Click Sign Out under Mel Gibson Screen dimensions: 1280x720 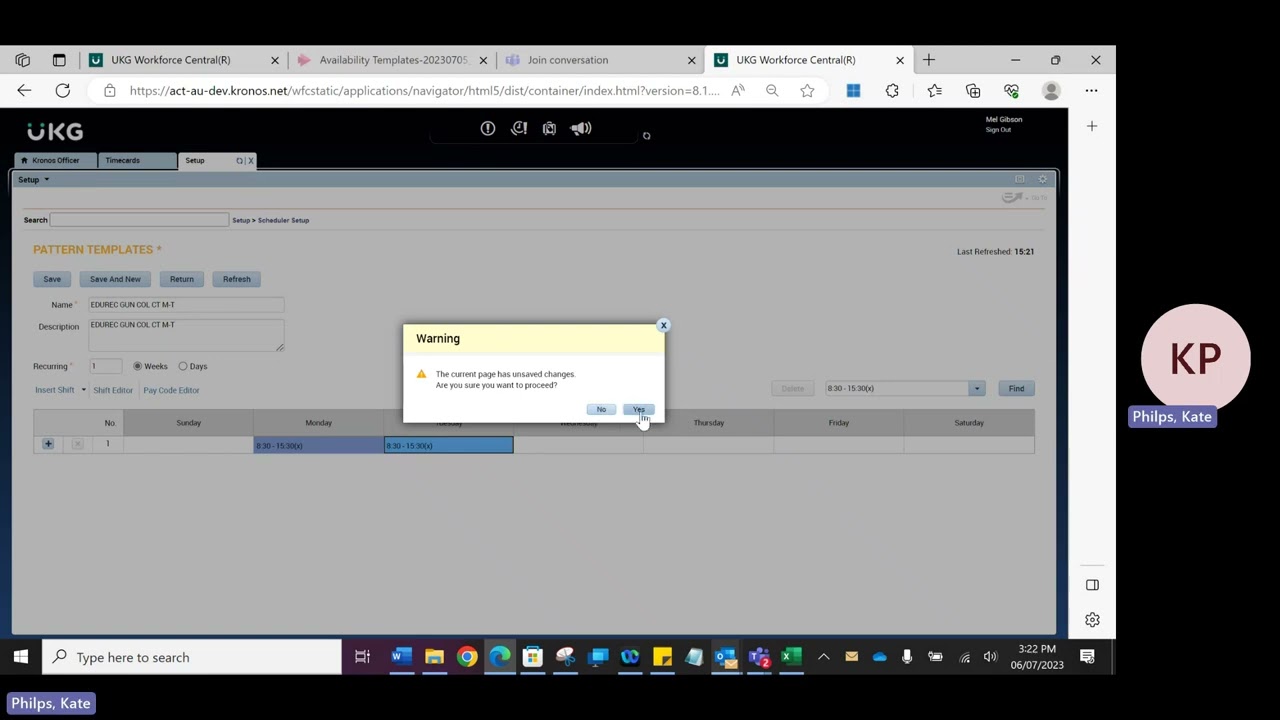pyautogui.click(x=998, y=130)
